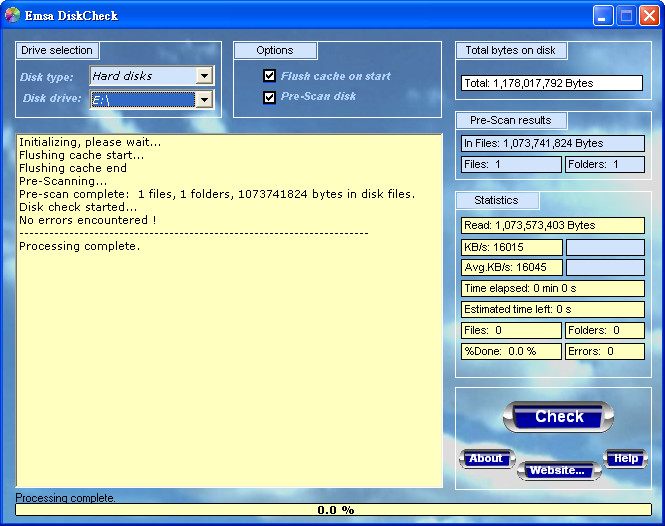The width and height of the screenshot is (665, 526).
Task: Toggle the Flush cache on start checkbox
Action: [269, 76]
